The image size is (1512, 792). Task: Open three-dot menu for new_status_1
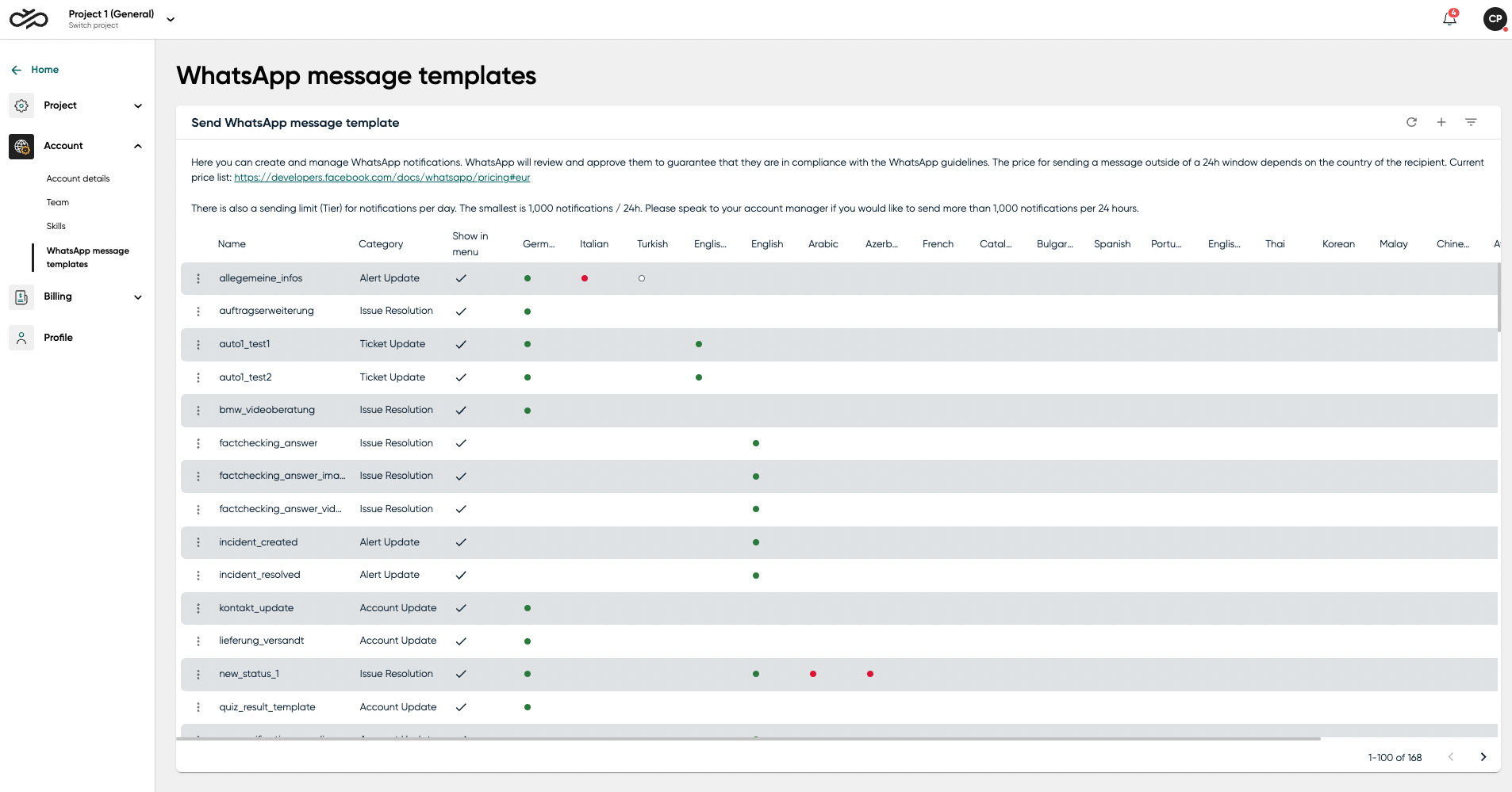click(198, 674)
